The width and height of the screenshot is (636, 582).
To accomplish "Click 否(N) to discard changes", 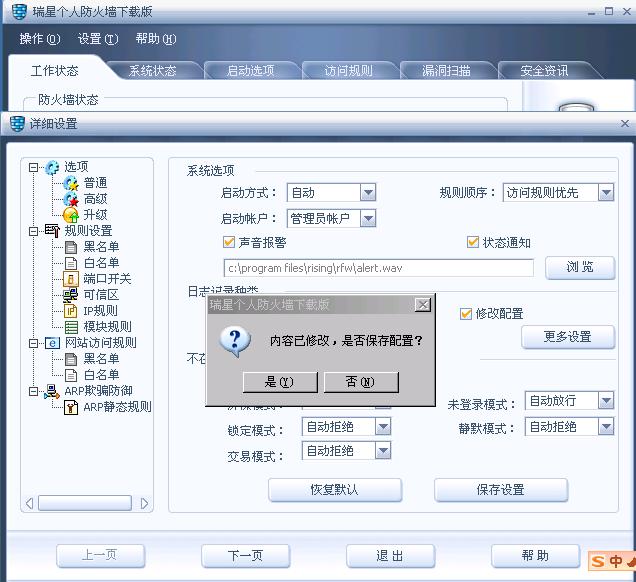I will tap(361, 382).
